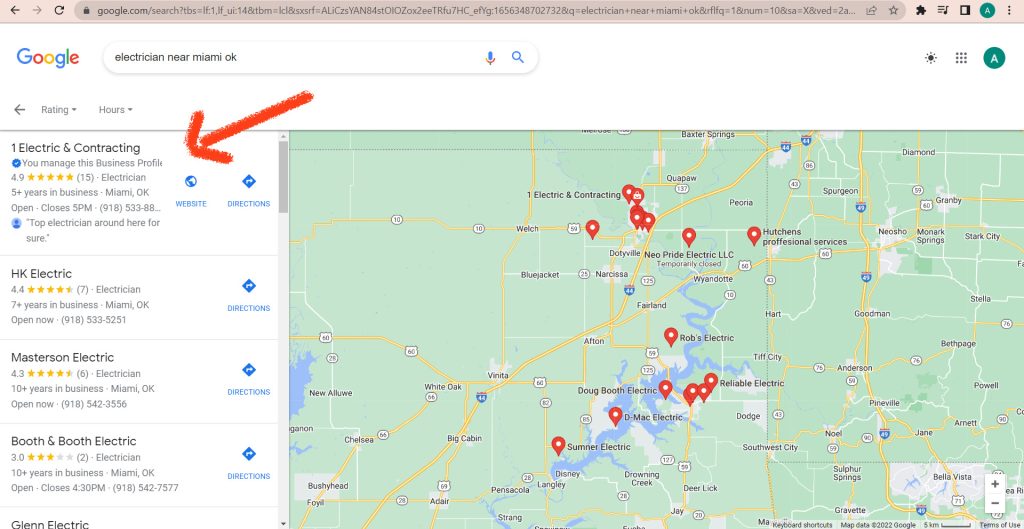Click the D-Mac Electric map pin
The width and height of the screenshot is (1024, 529).
(615, 415)
